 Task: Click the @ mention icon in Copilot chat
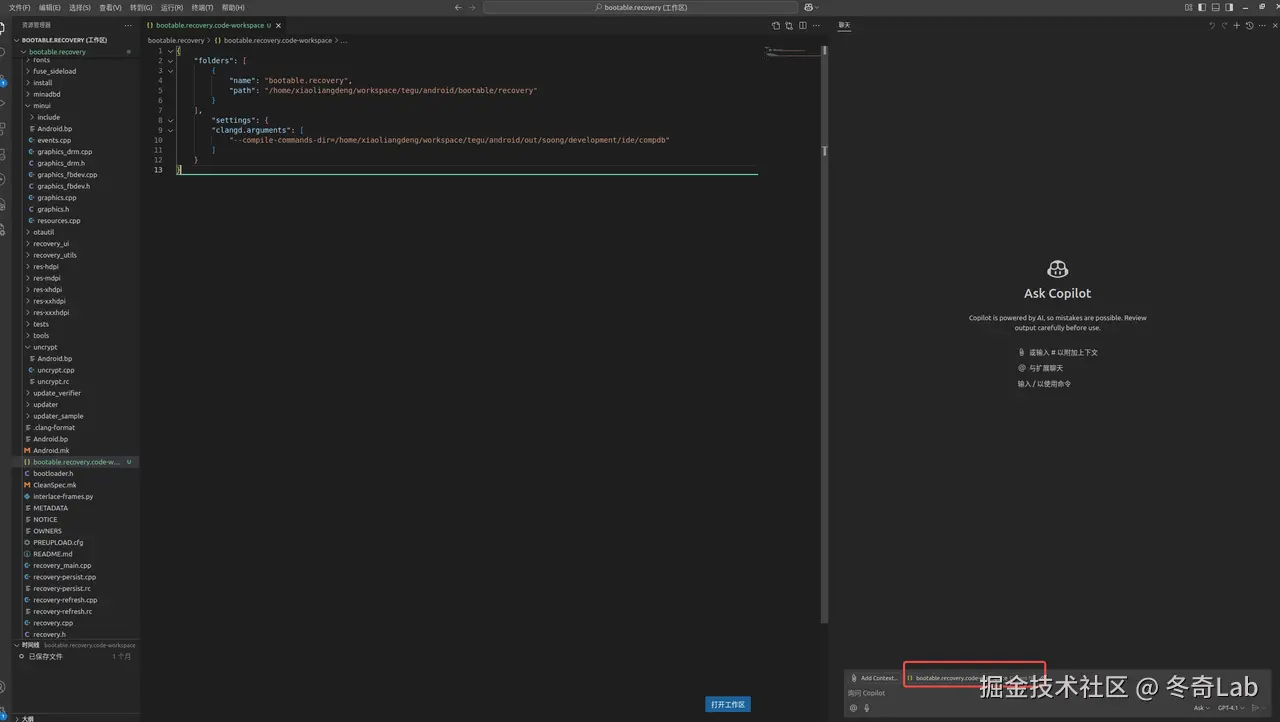pyautogui.click(x=853, y=708)
